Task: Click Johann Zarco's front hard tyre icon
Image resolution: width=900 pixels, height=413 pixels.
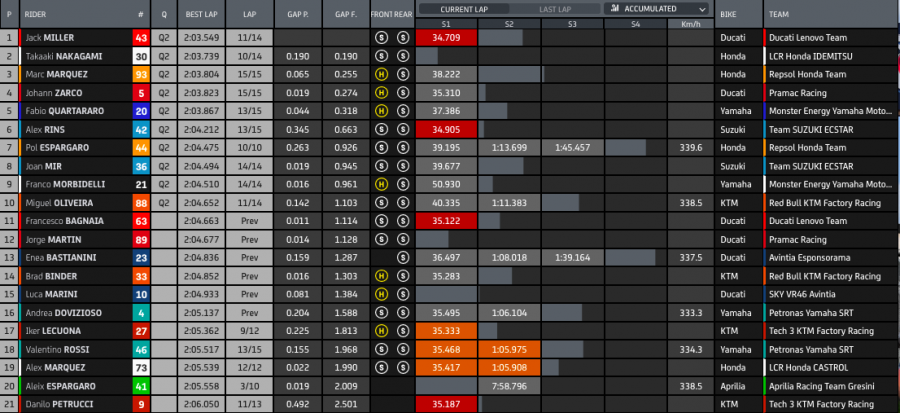Action: (x=380, y=93)
